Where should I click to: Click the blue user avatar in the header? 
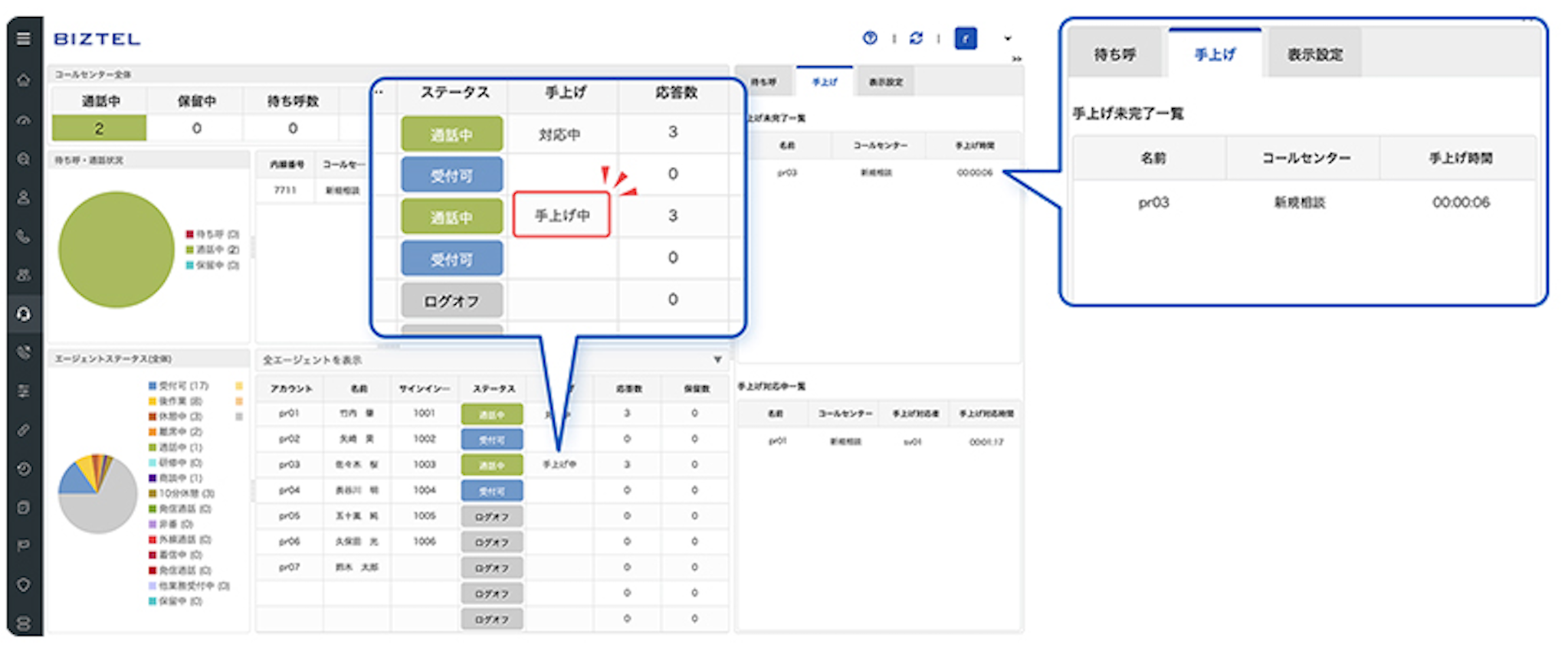pos(966,38)
